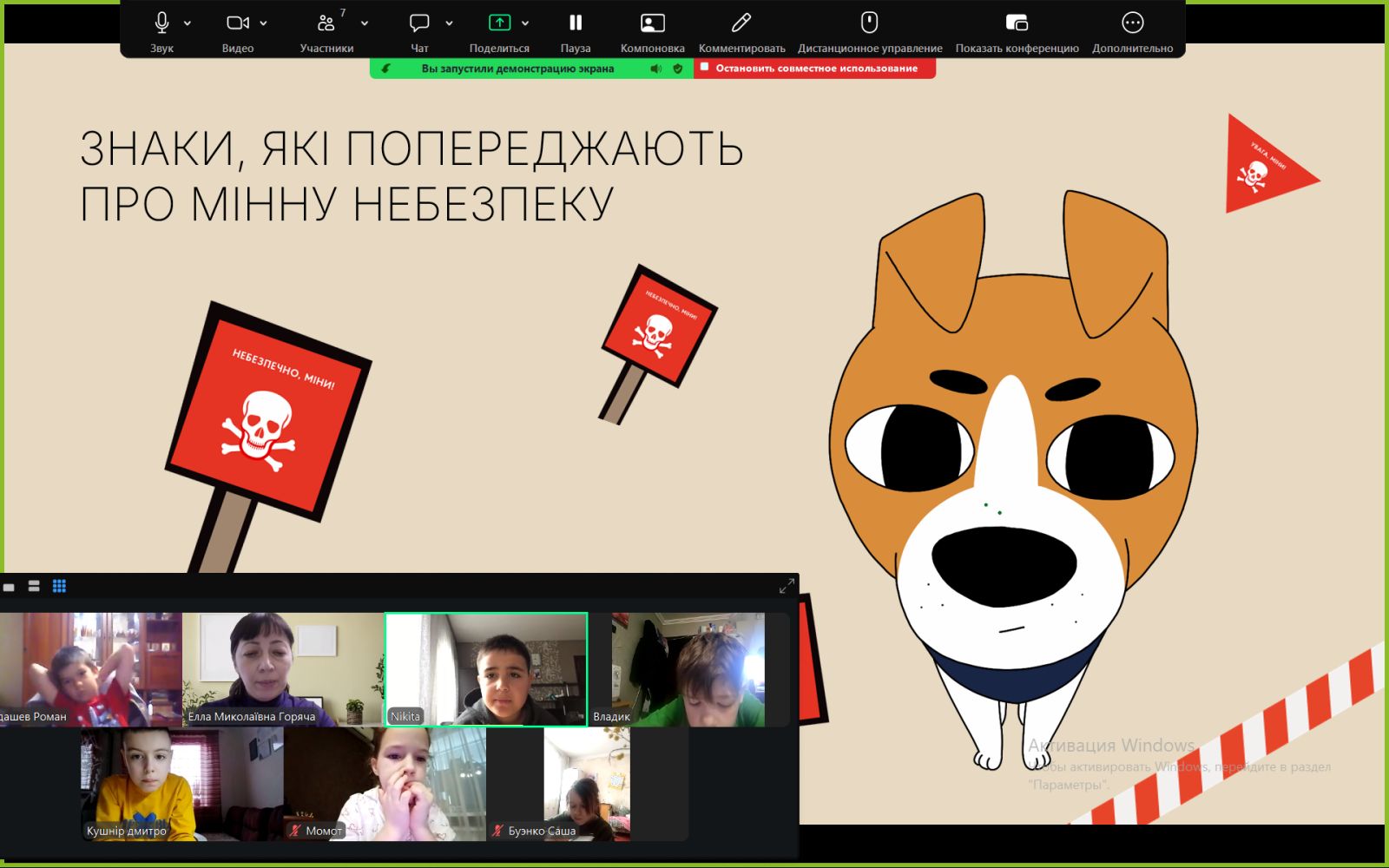Switch video panel to blue grid view
This screenshot has width=1389, height=868.
(59, 586)
